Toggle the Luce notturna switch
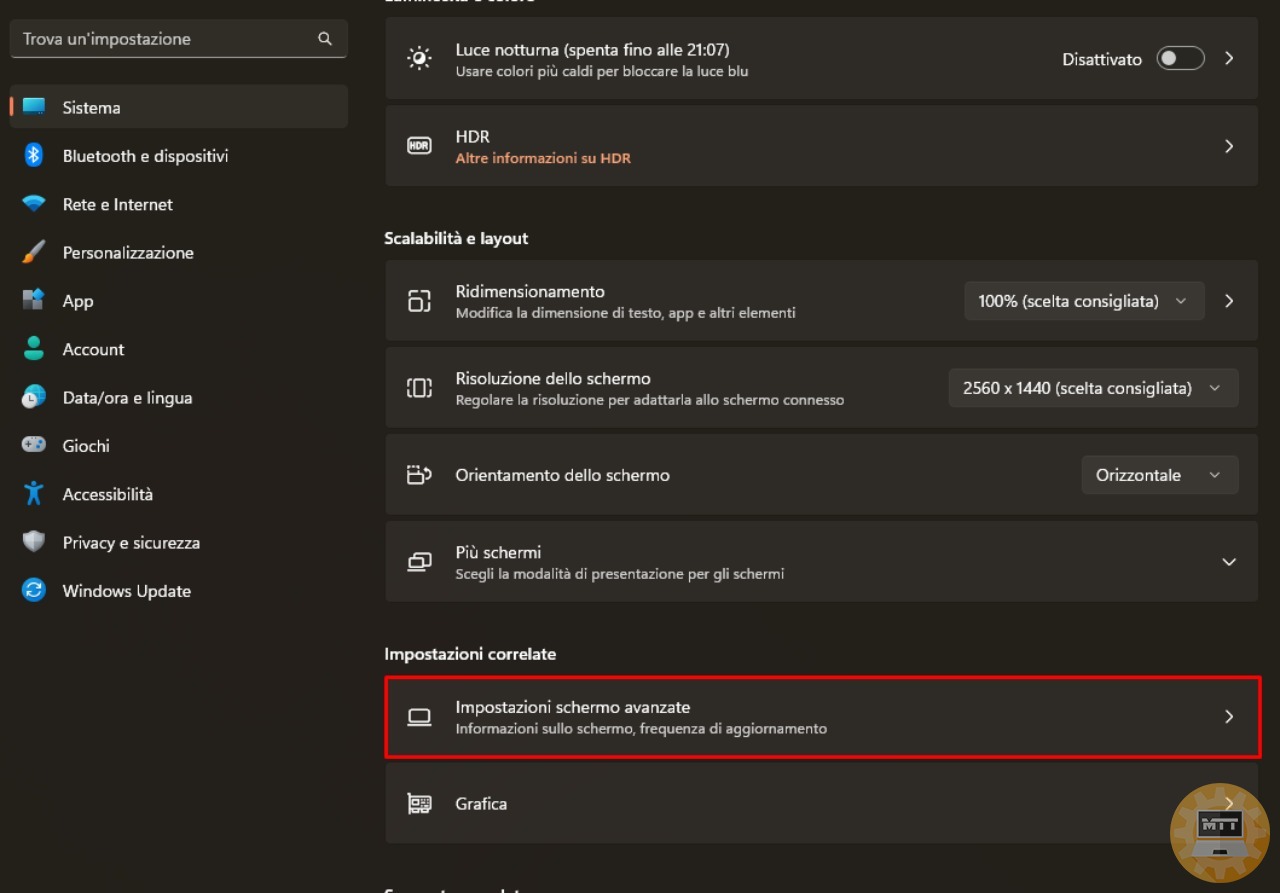This screenshot has height=893, width=1280. tap(1180, 59)
